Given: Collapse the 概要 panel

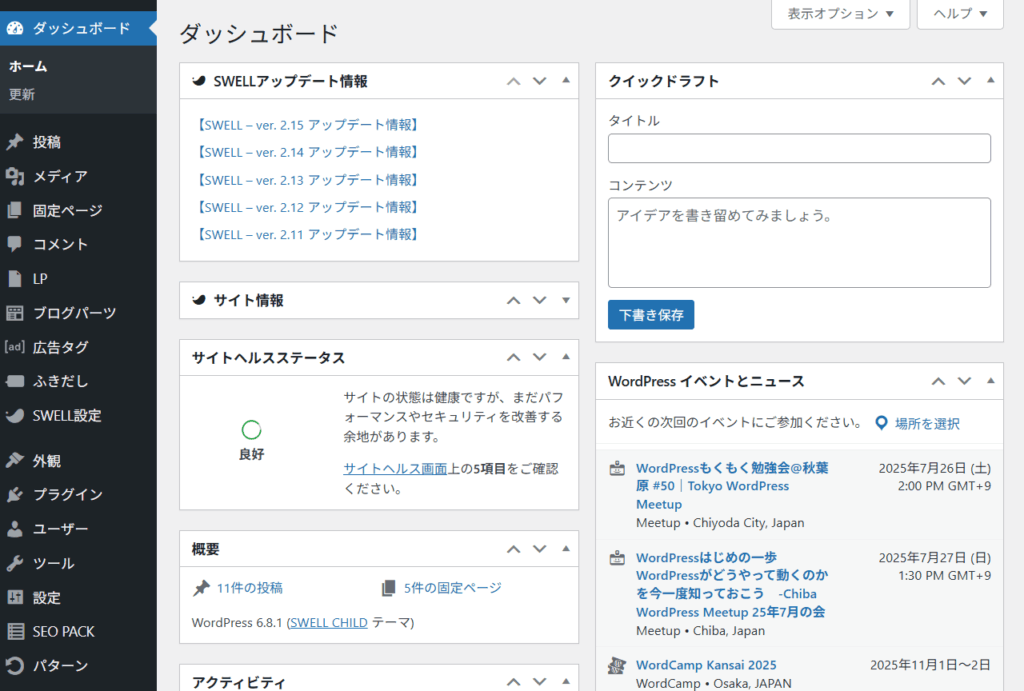Looking at the screenshot, I should 566,549.
